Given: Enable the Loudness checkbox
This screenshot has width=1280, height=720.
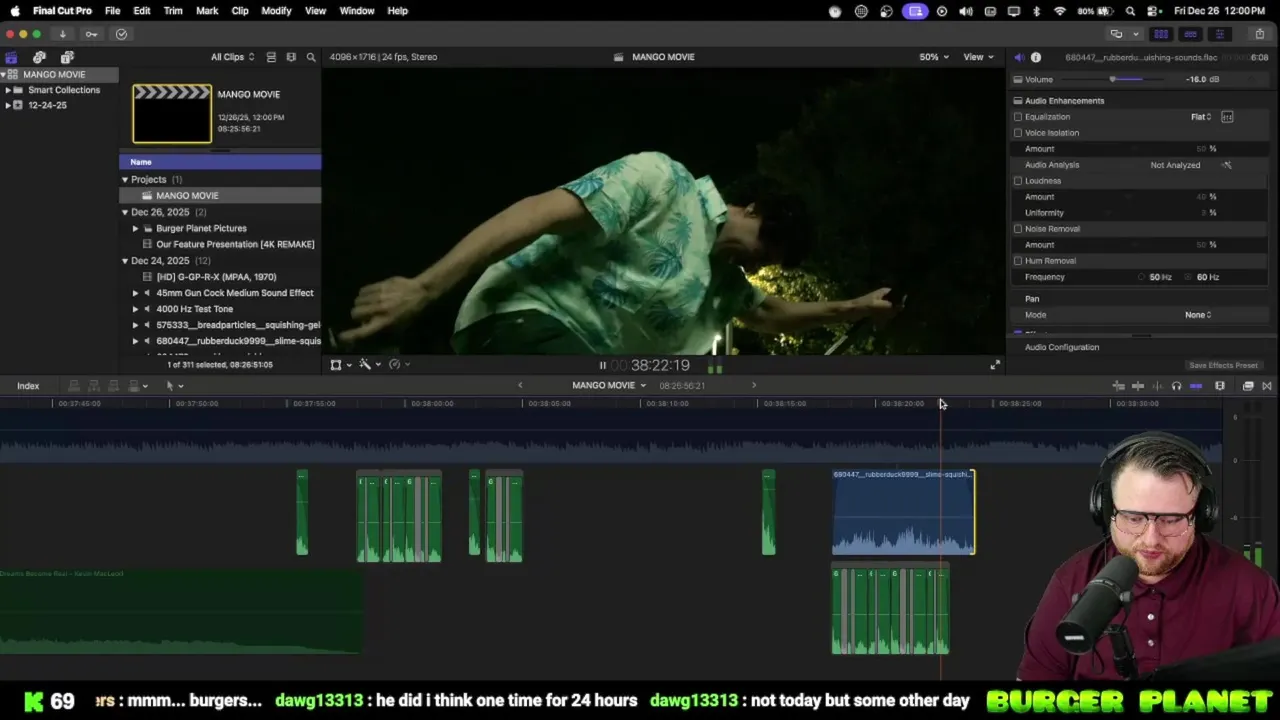Looking at the screenshot, I should click(1018, 181).
